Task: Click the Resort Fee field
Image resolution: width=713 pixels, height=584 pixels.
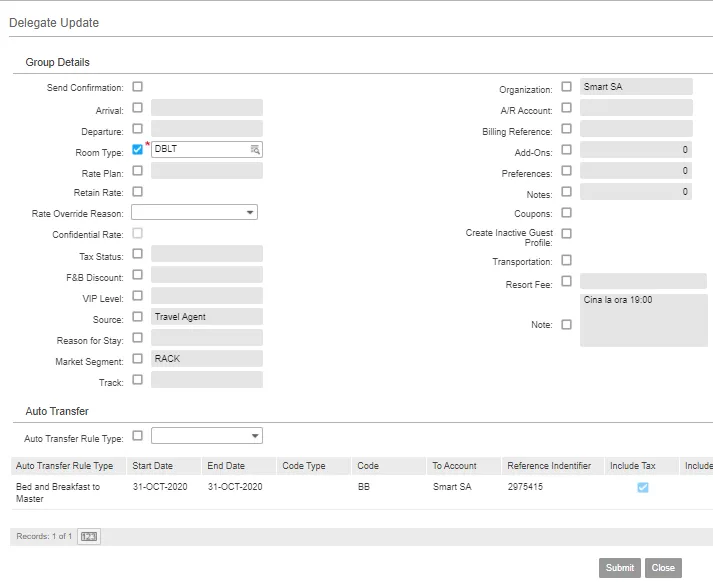Action: click(643, 281)
